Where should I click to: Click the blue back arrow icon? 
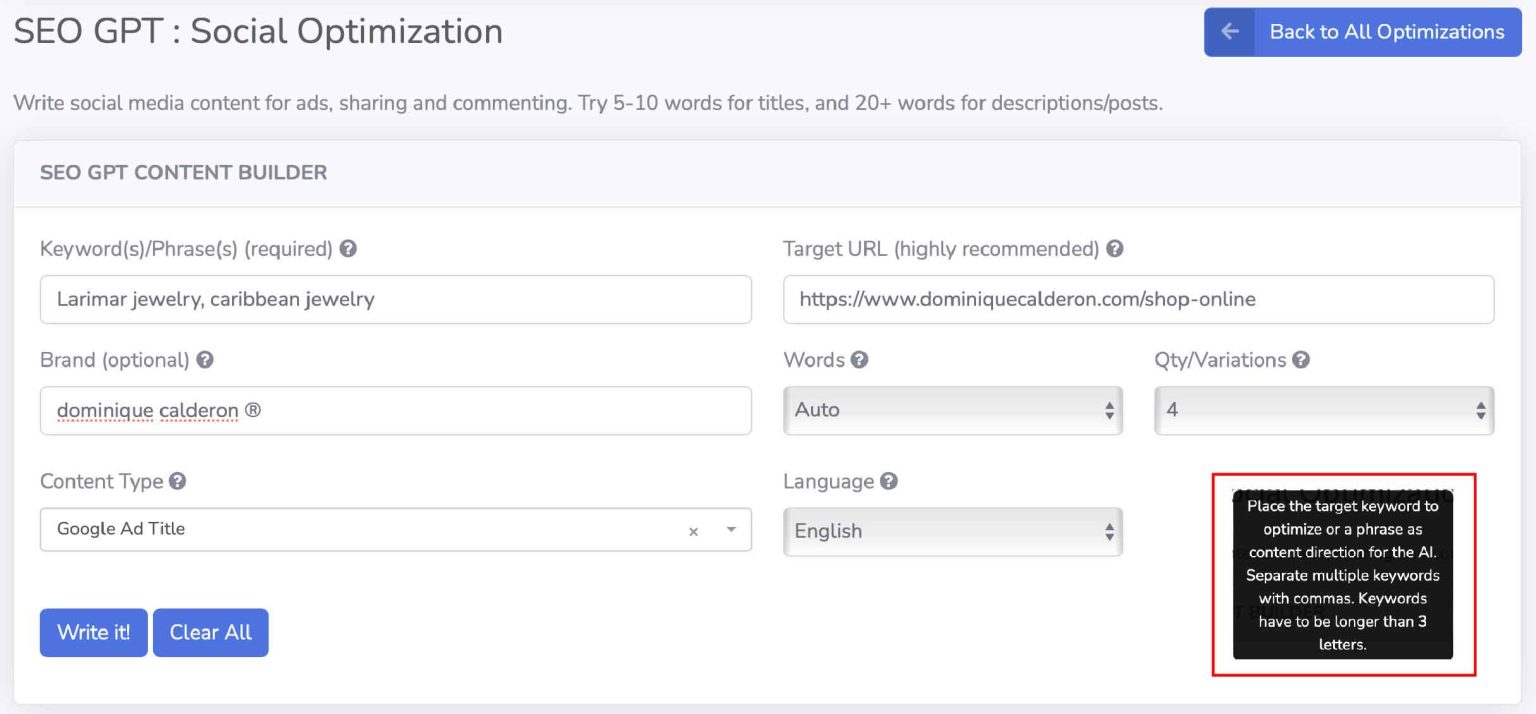pyautogui.click(x=1229, y=31)
